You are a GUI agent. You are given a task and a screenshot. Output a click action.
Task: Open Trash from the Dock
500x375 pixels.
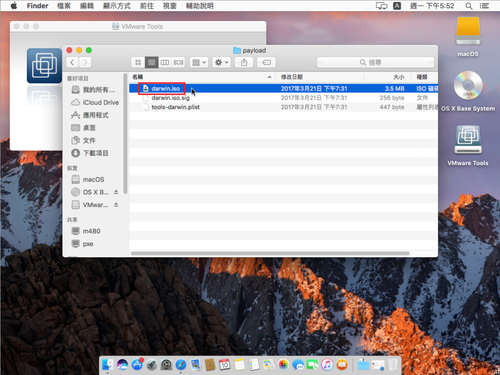click(x=393, y=365)
